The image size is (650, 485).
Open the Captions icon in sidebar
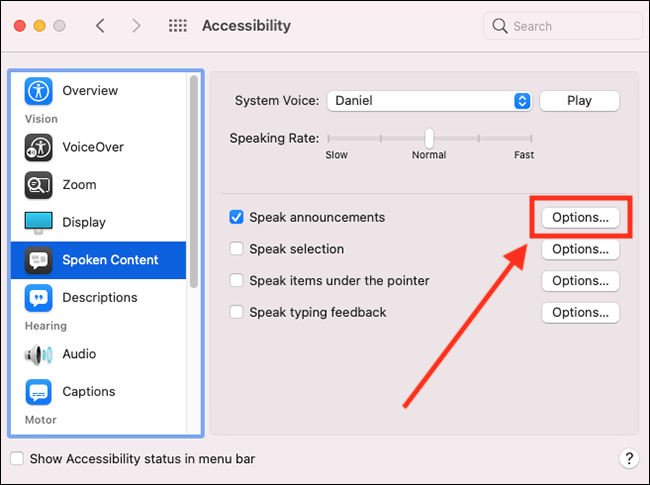tap(39, 392)
